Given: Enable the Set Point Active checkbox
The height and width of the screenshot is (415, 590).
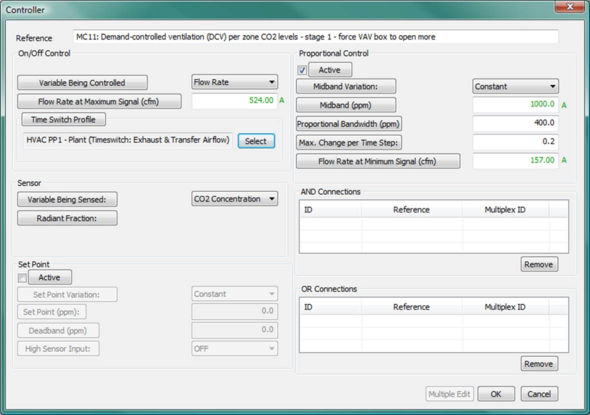Looking at the screenshot, I should click(x=22, y=278).
